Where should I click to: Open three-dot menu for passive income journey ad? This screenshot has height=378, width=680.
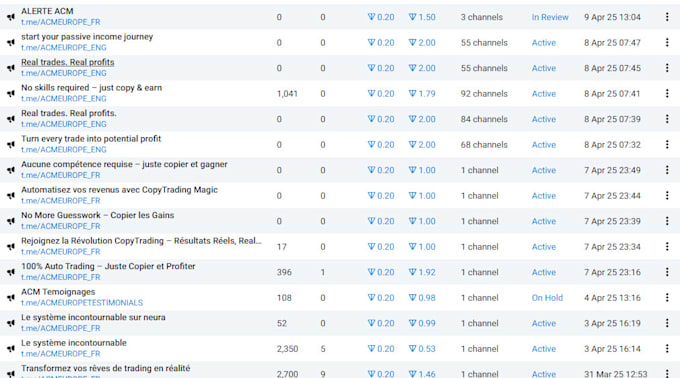[667, 42]
